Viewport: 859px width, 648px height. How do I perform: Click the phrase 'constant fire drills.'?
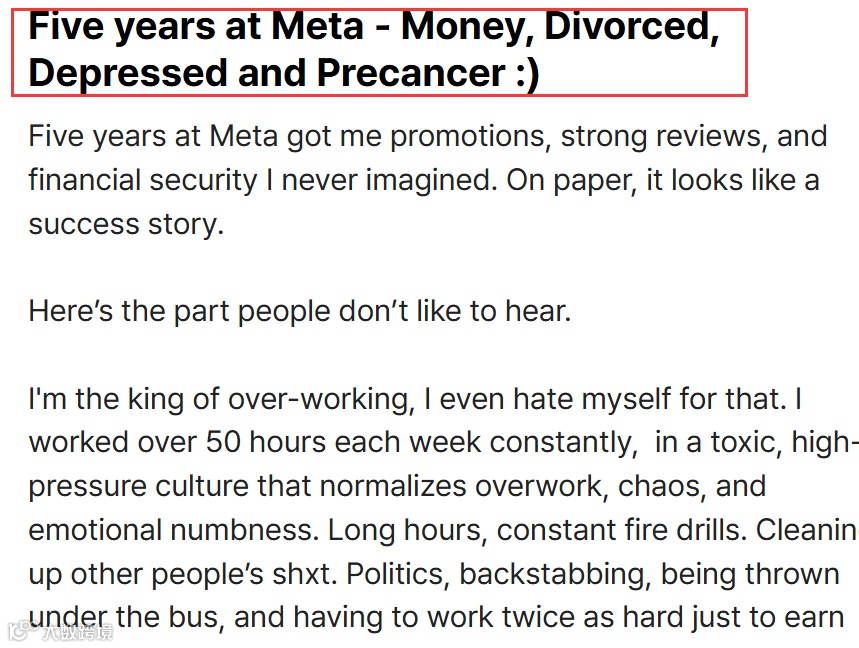click(622, 530)
